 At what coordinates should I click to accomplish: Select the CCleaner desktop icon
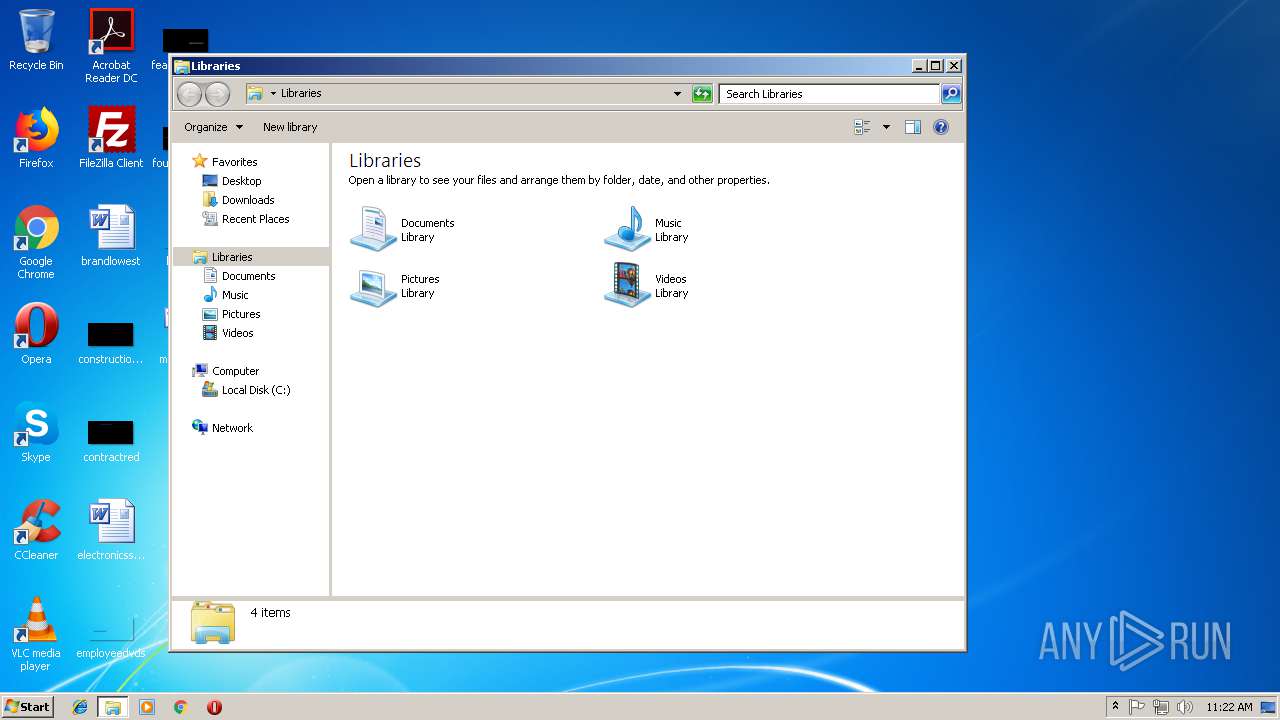pyautogui.click(x=36, y=530)
